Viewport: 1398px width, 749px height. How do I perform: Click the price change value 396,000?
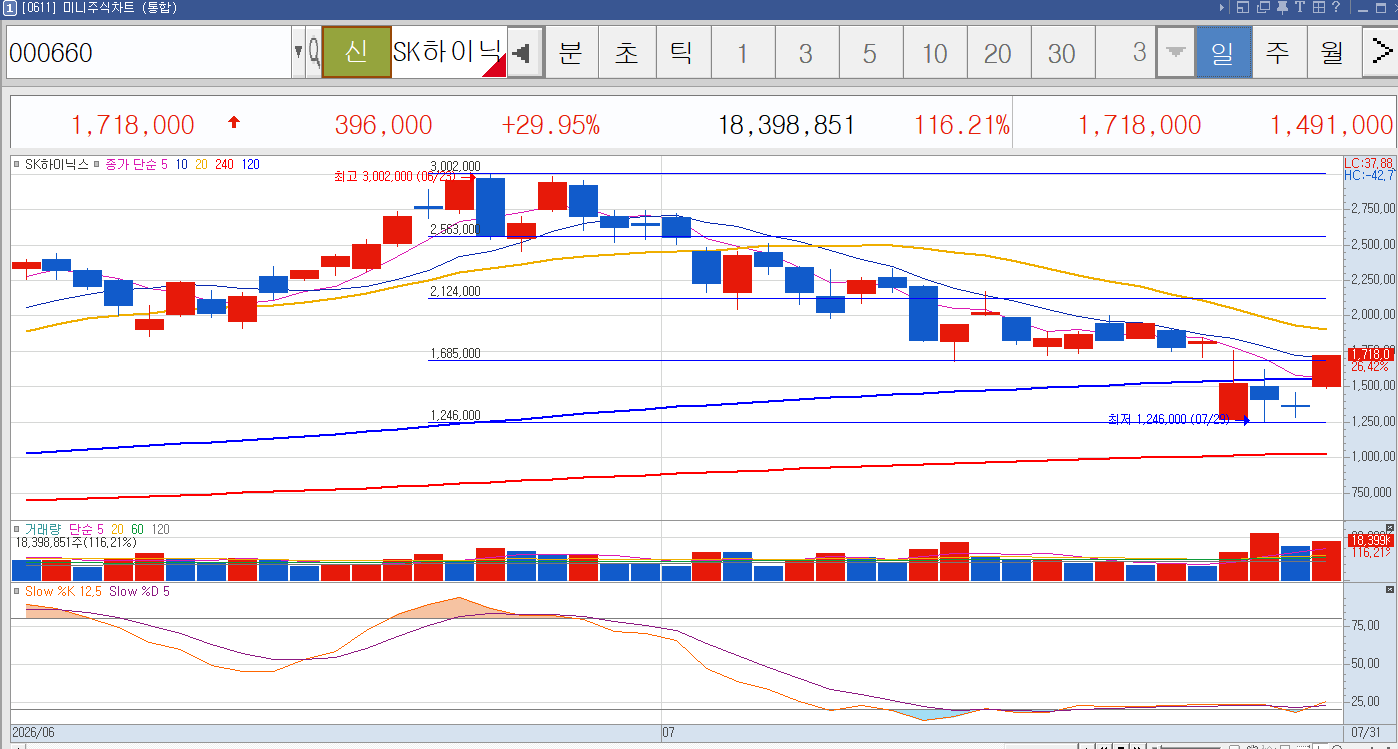coord(383,125)
